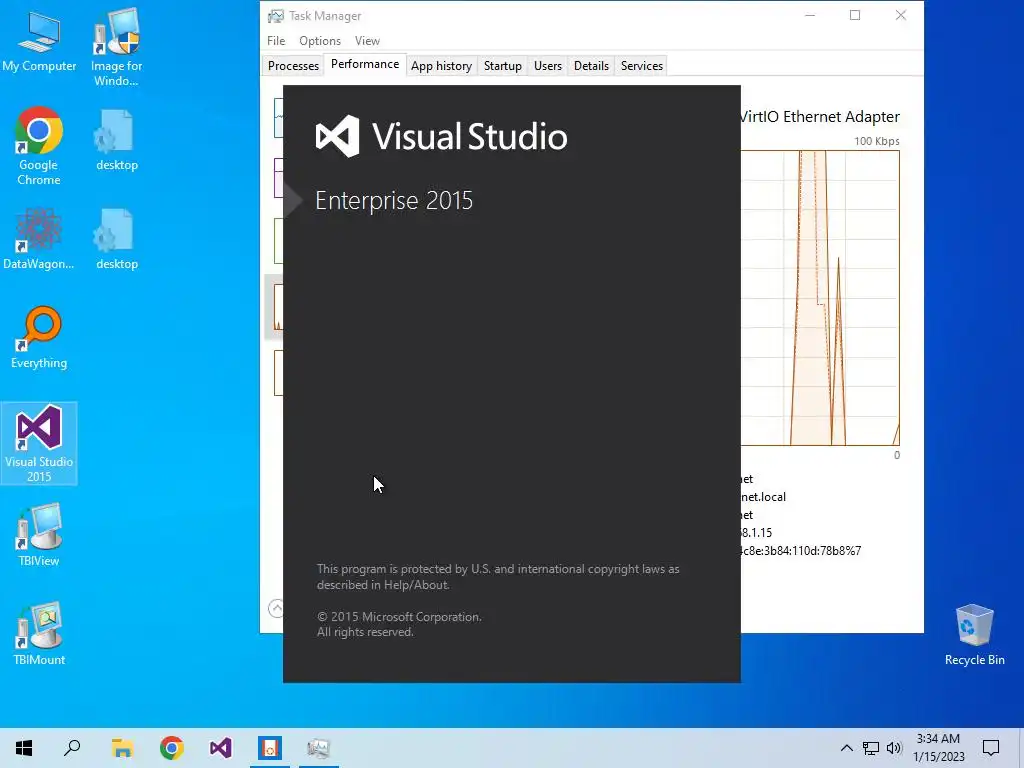Select the TBIView desktop shortcut
Viewport: 1024px width, 768px height.
[39, 536]
